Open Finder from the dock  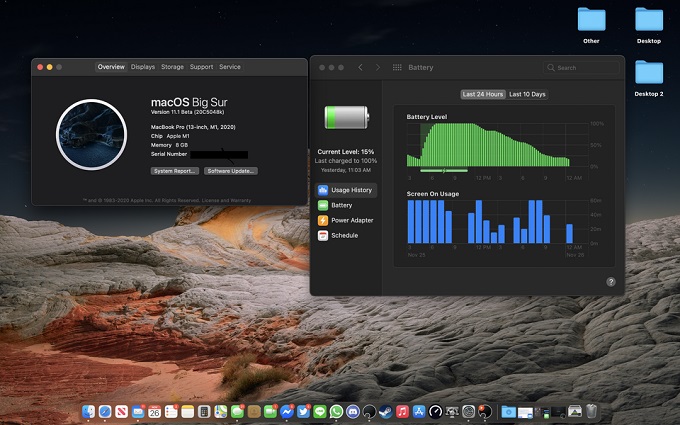(88, 411)
